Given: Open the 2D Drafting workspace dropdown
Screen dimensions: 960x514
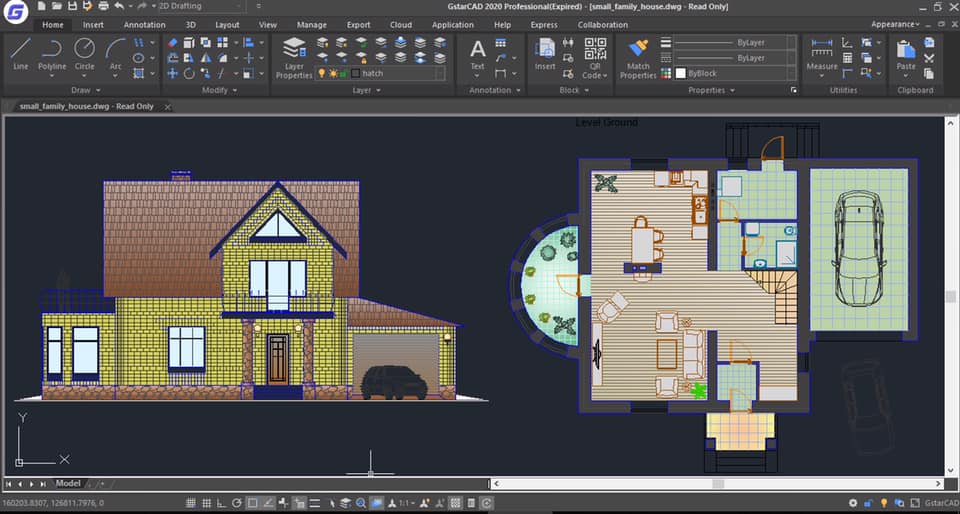Looking at the screenshot, I should [x=201, y=6].
